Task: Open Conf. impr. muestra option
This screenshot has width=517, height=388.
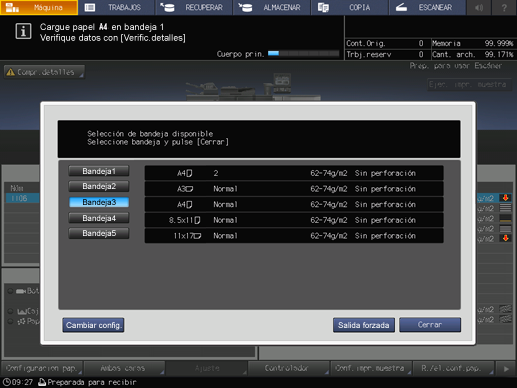Action: (x=371, y=368)
